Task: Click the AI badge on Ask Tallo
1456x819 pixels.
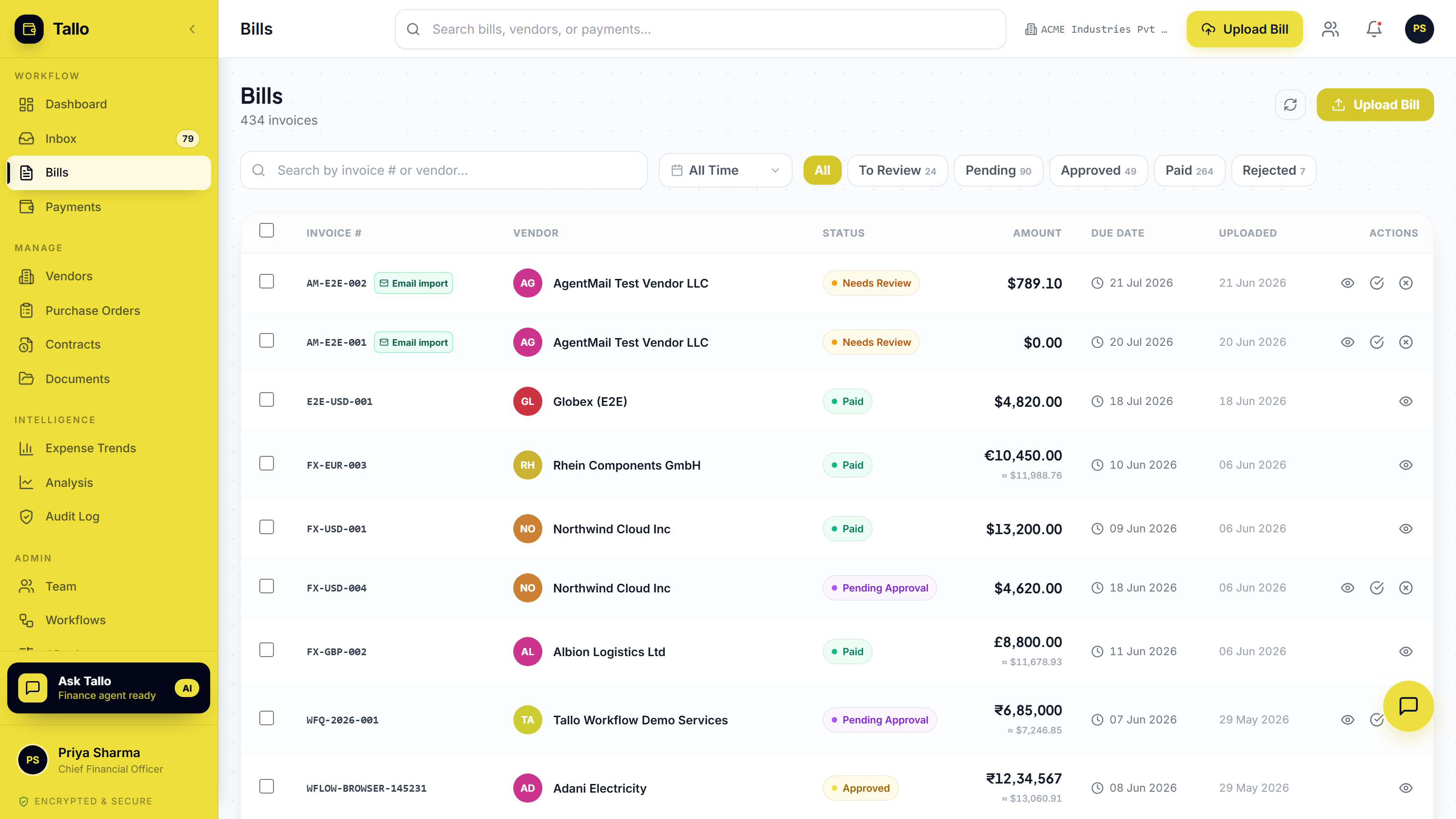Action: 187,688
